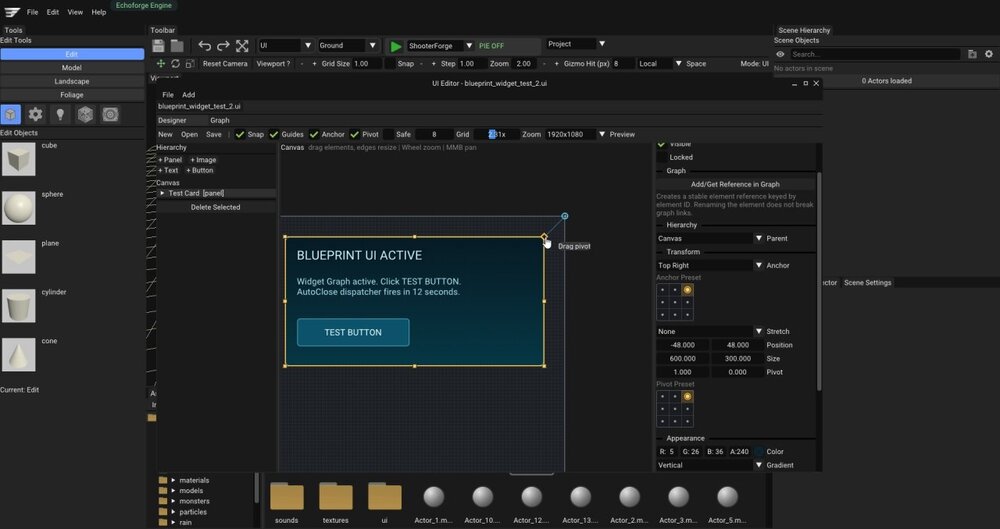Screen dimensions: 1000x529
Task: Open the Anchor dropdown showing Top Right
Action: [x=710, y=265]
